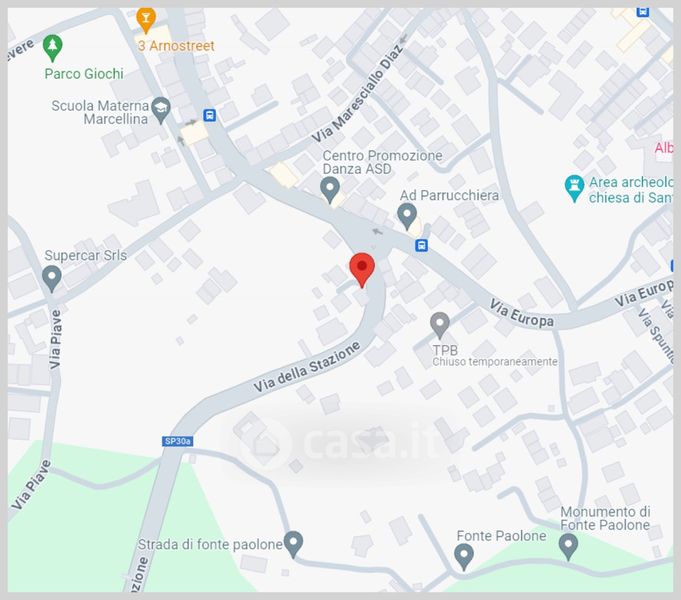Click the TPB gray location pin

(440, 326)
